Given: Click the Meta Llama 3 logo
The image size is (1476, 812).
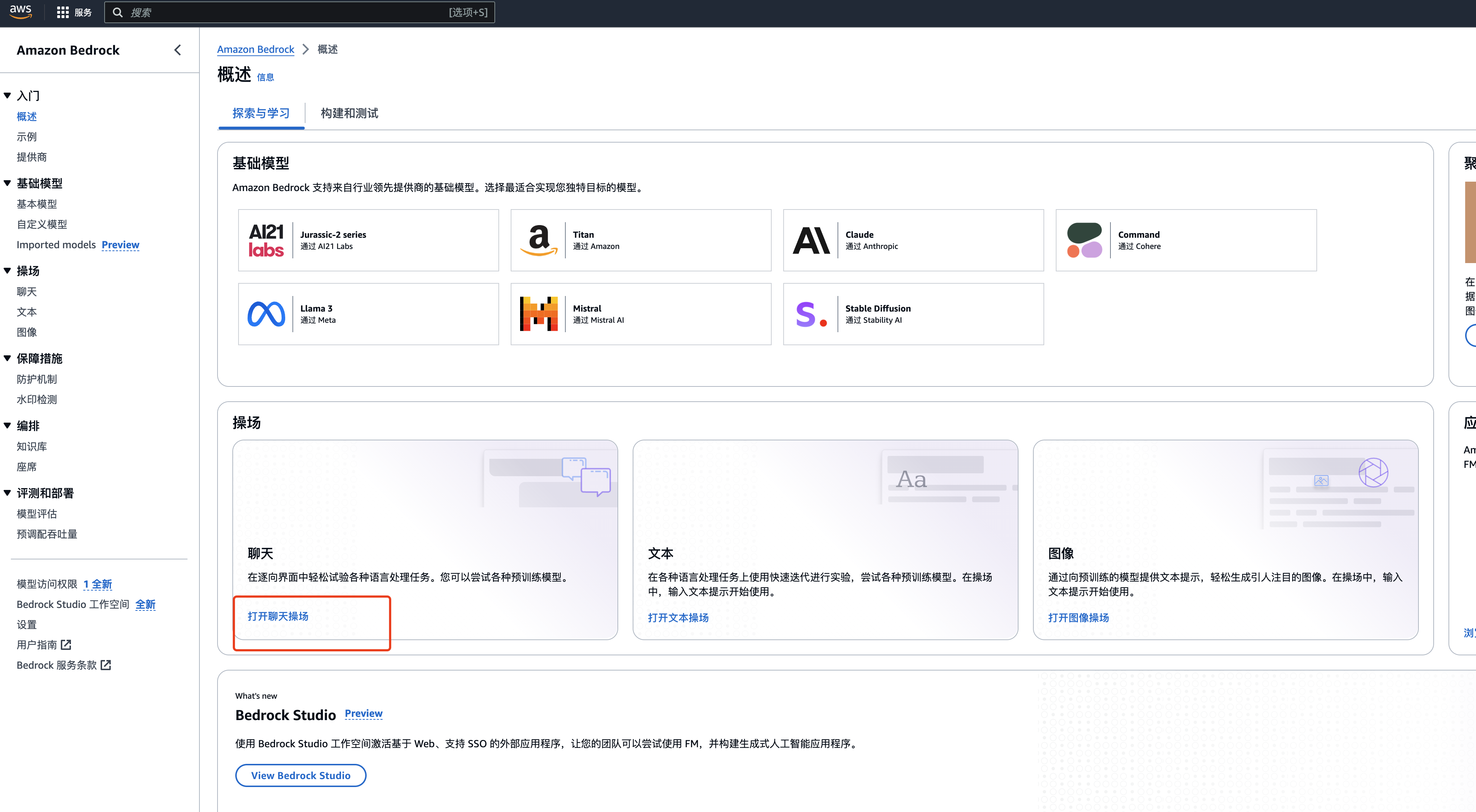Looking at the screenshot, I should pyautogui.click(x=266, y=314).
